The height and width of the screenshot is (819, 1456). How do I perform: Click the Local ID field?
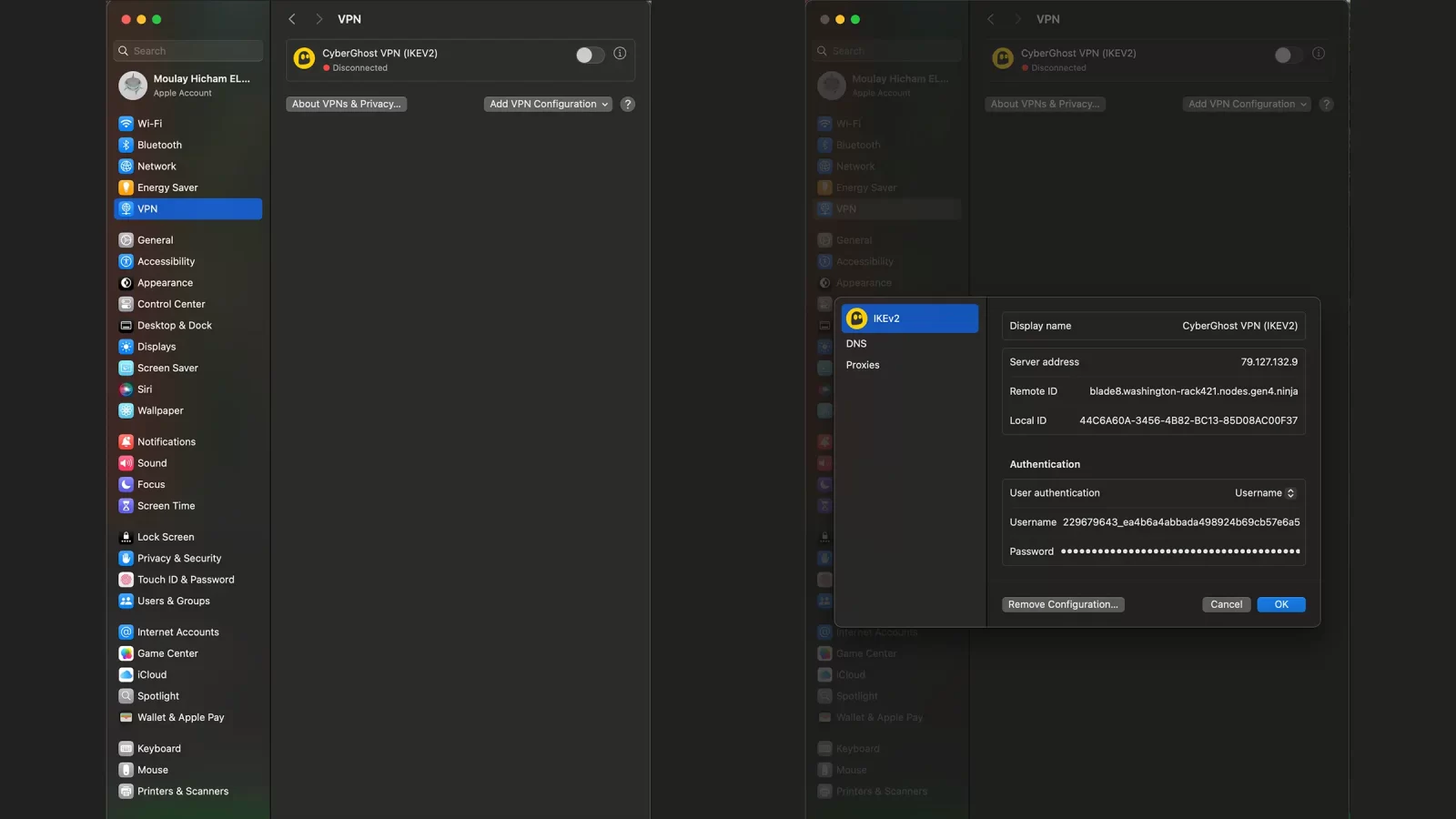pyautogui.click(x=1154, y=420)
